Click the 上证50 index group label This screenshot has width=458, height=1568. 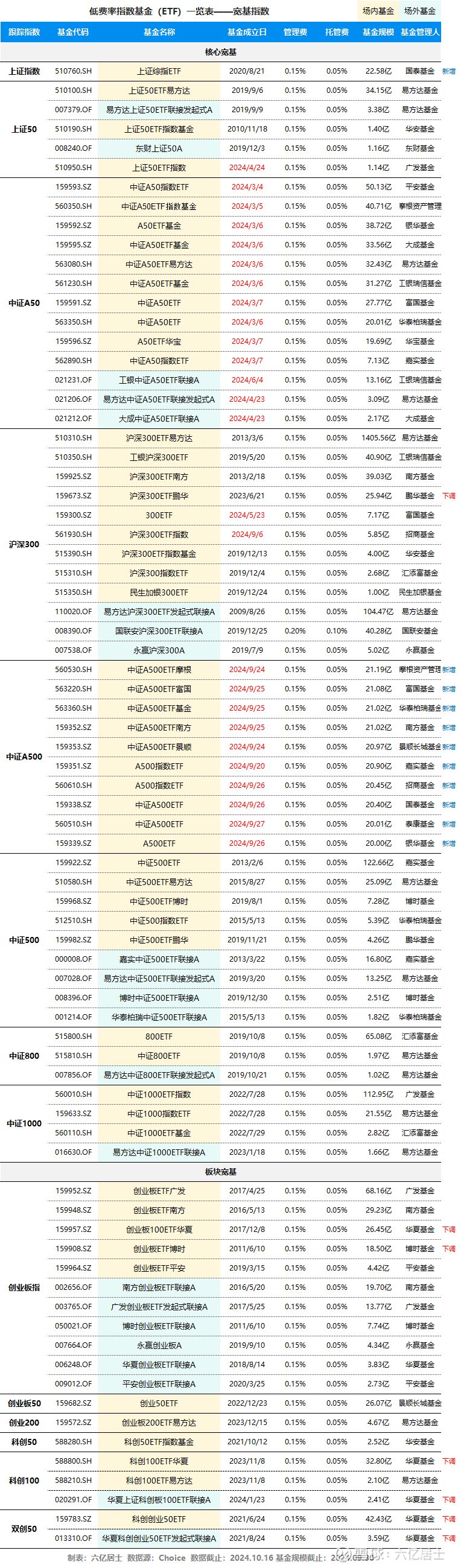pyautogui.click(x=24, y=129)
